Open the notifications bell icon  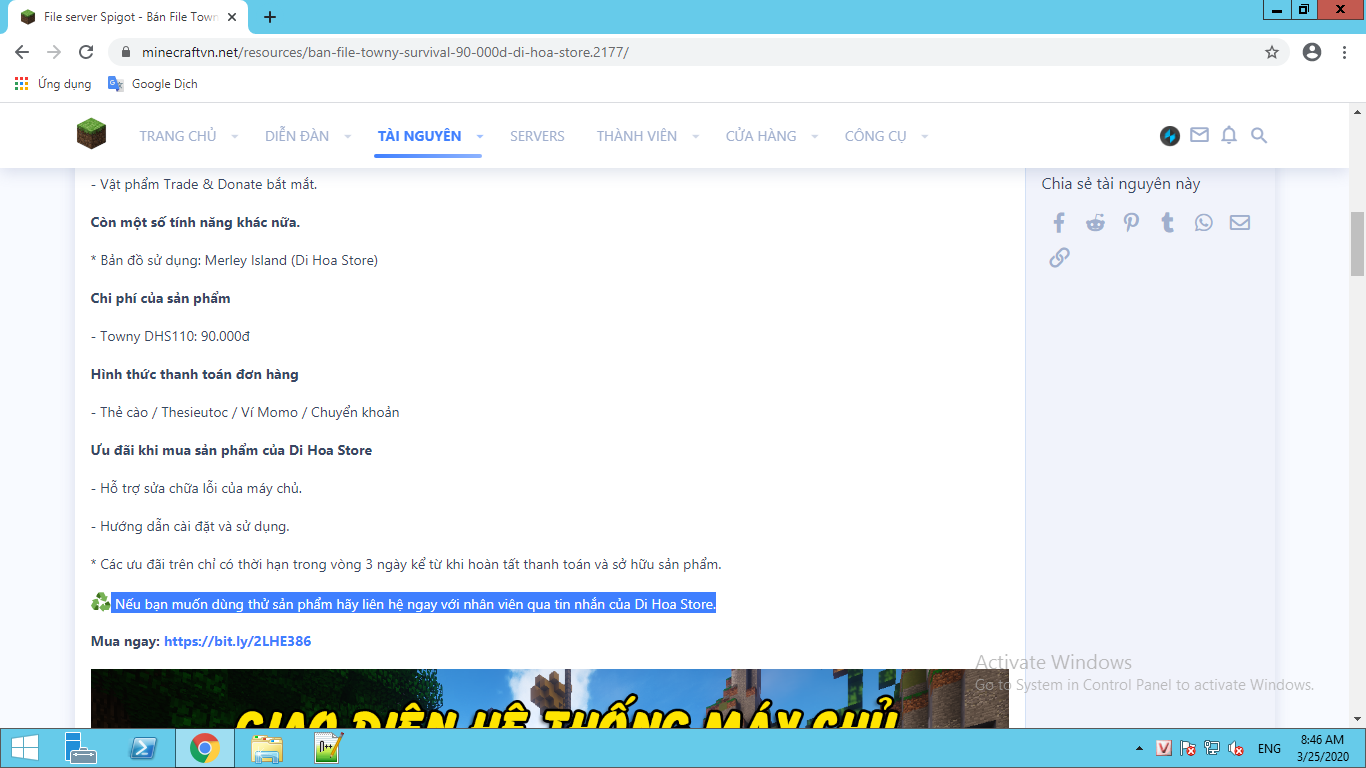(1229, 135)
